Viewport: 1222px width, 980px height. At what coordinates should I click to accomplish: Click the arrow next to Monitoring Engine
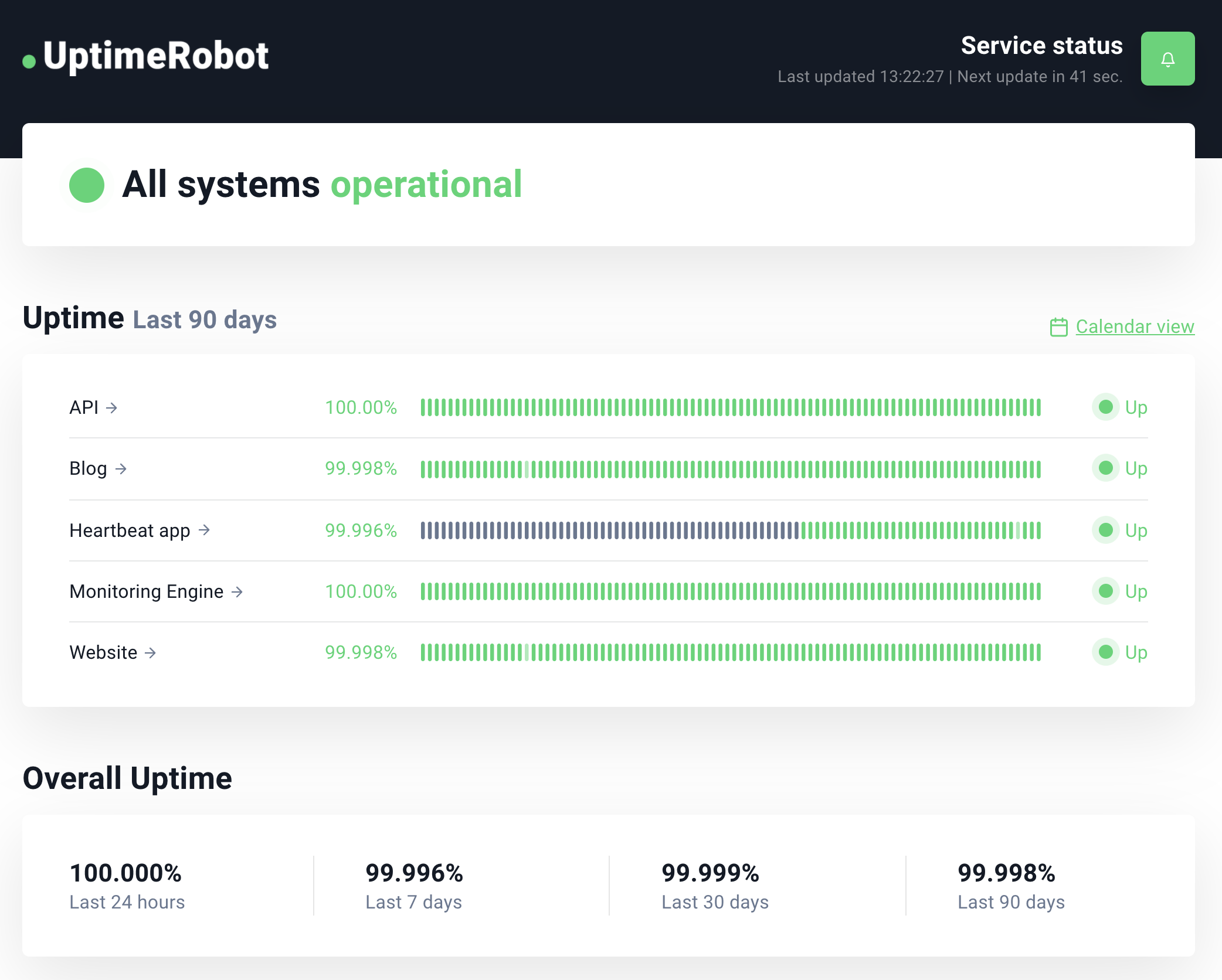click(x=237, y=592)
